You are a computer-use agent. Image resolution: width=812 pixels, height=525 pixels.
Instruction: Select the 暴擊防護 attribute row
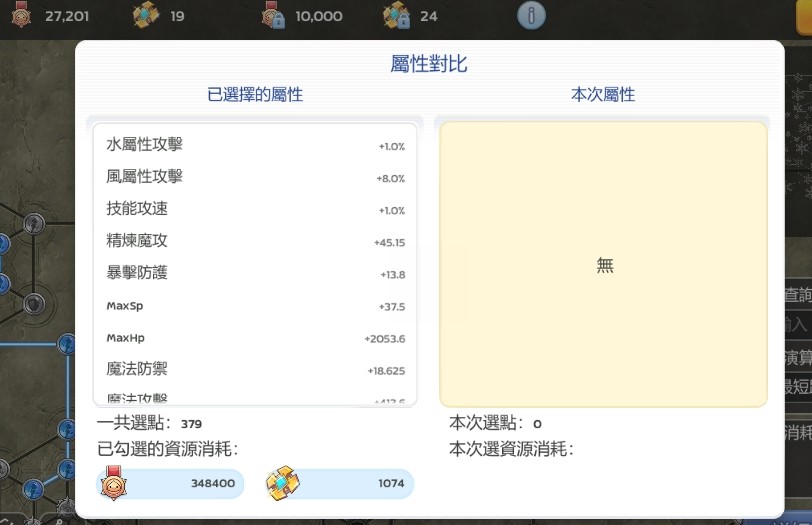[x=255, y=273]
